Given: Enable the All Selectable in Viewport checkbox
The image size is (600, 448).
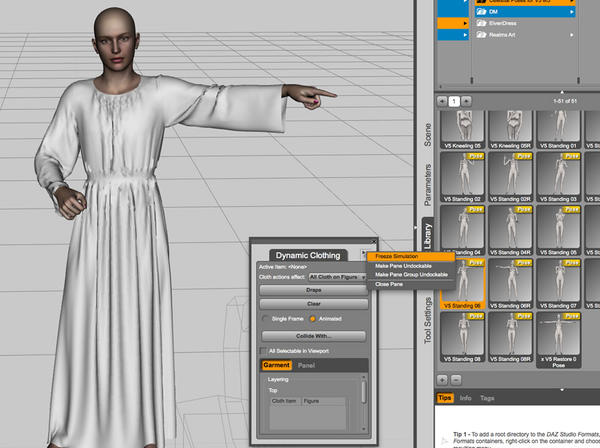Looking at the screenshot, I should 263,351.
